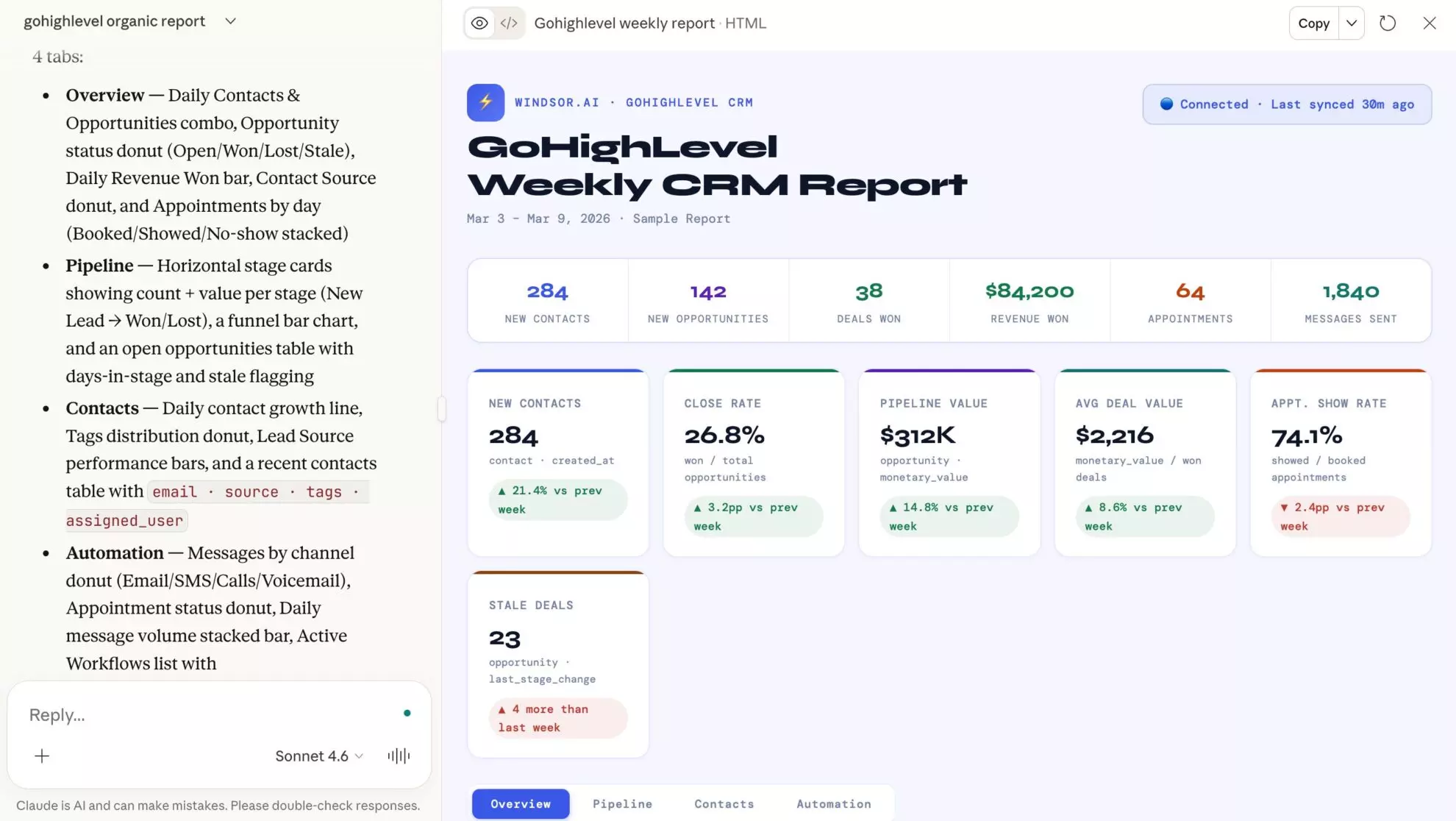Go to the Automation tab

[x=833, y=803]
